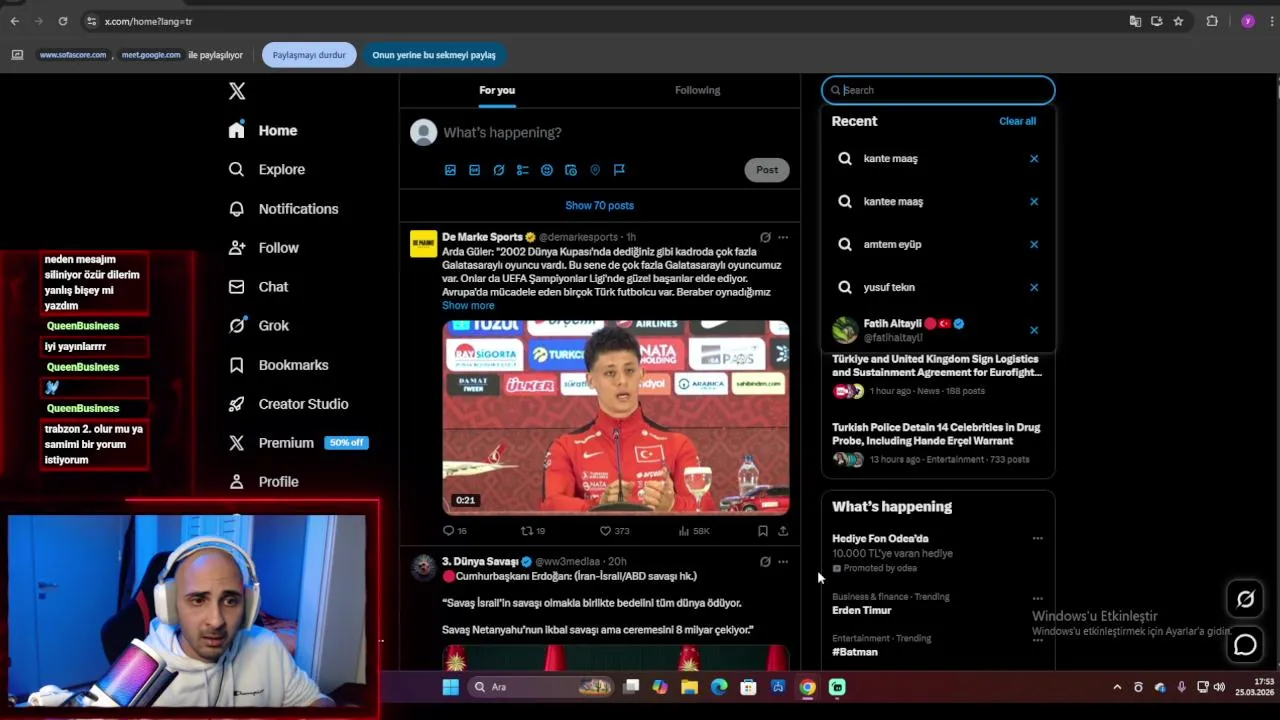Select recent search 'yusuf tekın'
1280x720 pixels.
[938, 287]
